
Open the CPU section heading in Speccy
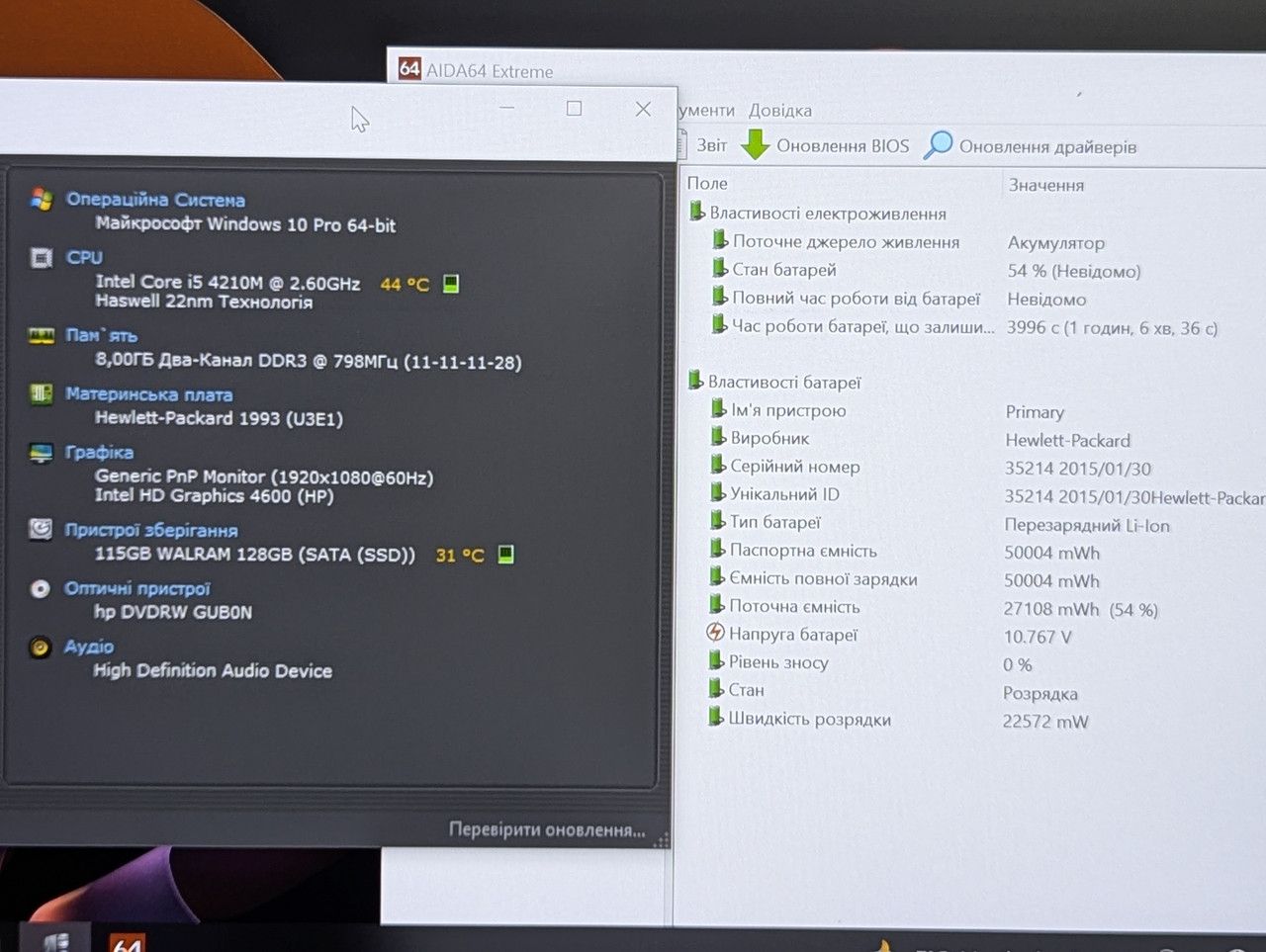coord(84,257)
